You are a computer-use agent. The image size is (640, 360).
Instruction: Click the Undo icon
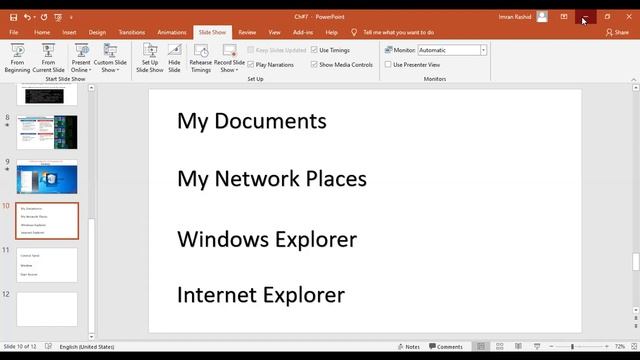coord(27,17)
